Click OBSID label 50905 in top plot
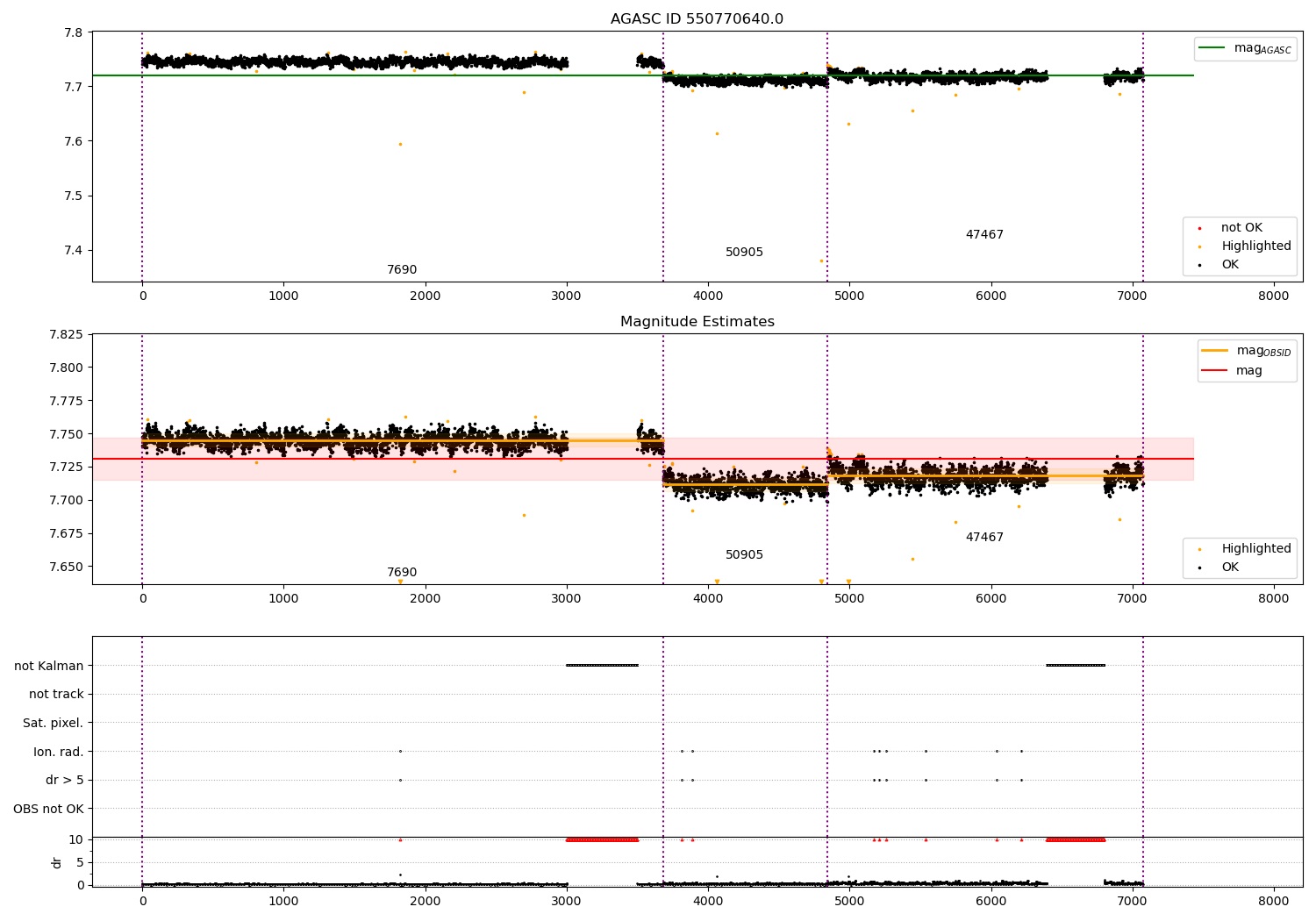The image size is (1316, 921). (744, 253)
